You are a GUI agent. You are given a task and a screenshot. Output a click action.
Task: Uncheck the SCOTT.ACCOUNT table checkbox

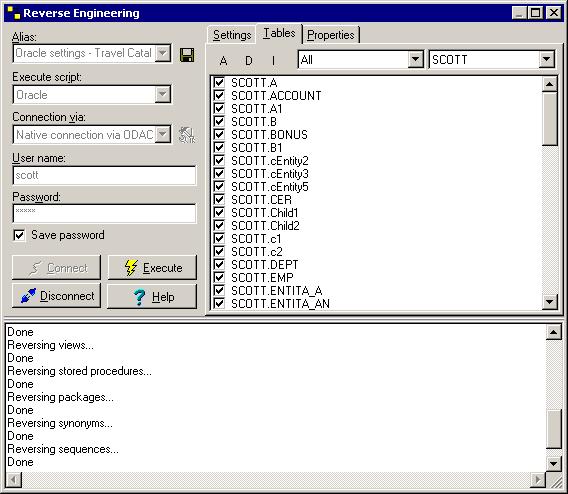(x=219, y=95)
